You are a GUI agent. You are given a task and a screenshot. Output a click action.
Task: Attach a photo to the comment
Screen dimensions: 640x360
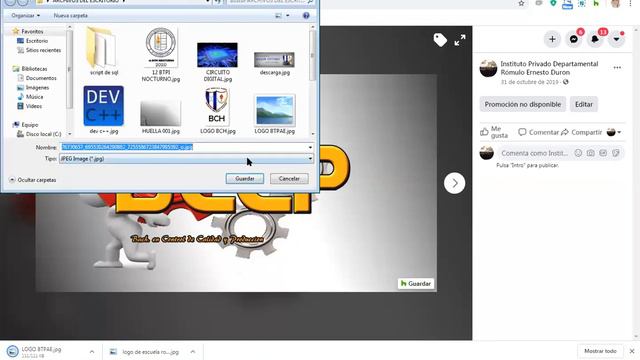(591, 153)
